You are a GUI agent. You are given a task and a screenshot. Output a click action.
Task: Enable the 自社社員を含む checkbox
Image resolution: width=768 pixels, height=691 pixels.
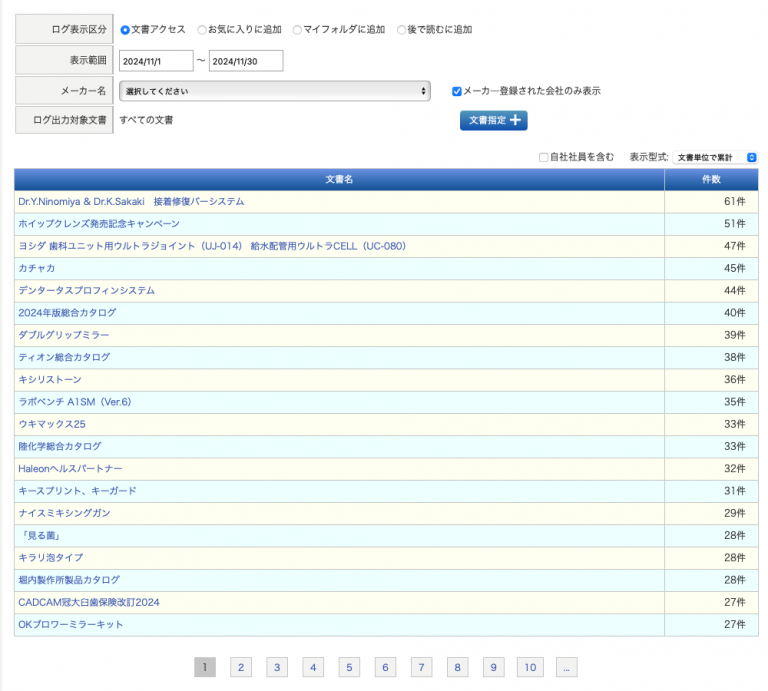tap(543, 157)
